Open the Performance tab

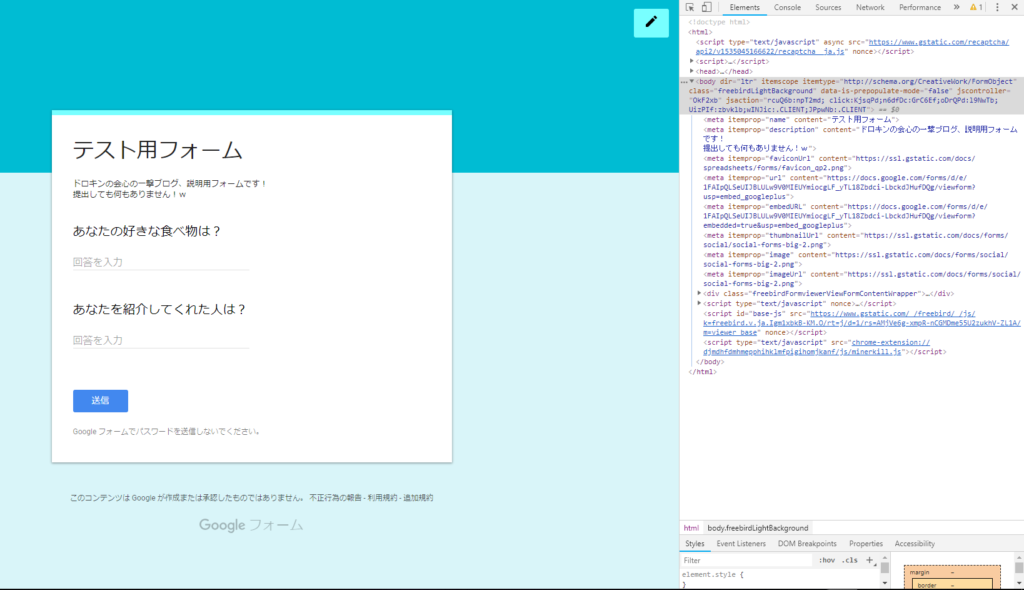[x=920, y=7]
